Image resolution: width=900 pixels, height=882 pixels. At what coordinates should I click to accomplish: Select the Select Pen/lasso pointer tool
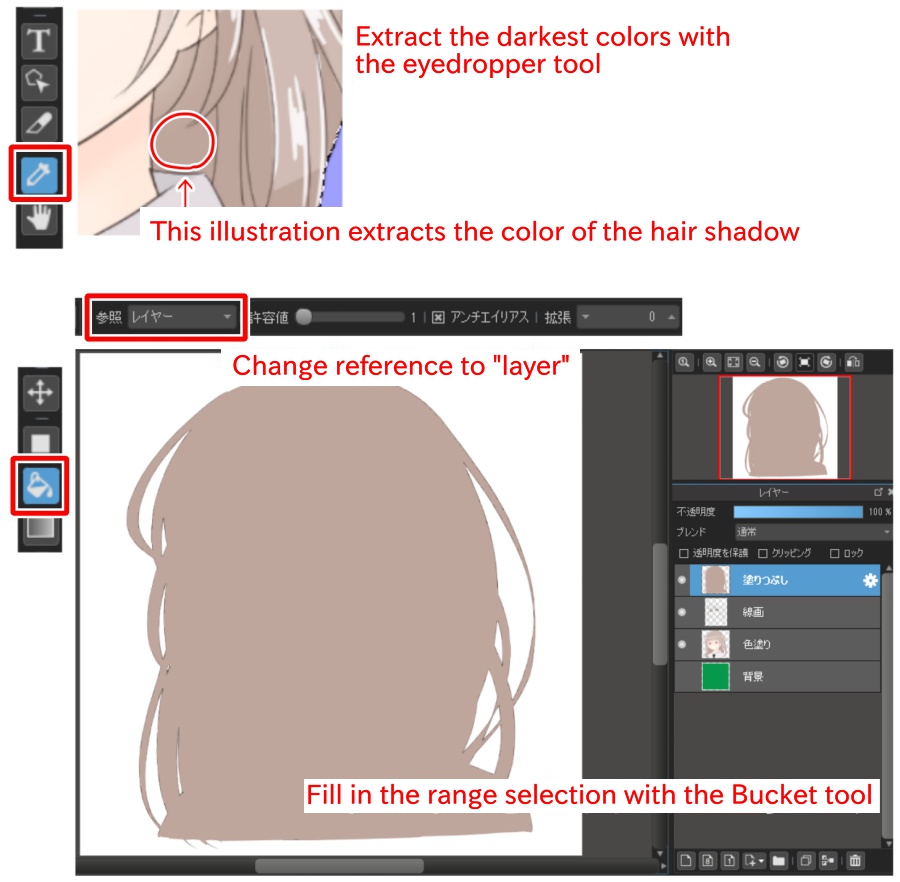39,81
